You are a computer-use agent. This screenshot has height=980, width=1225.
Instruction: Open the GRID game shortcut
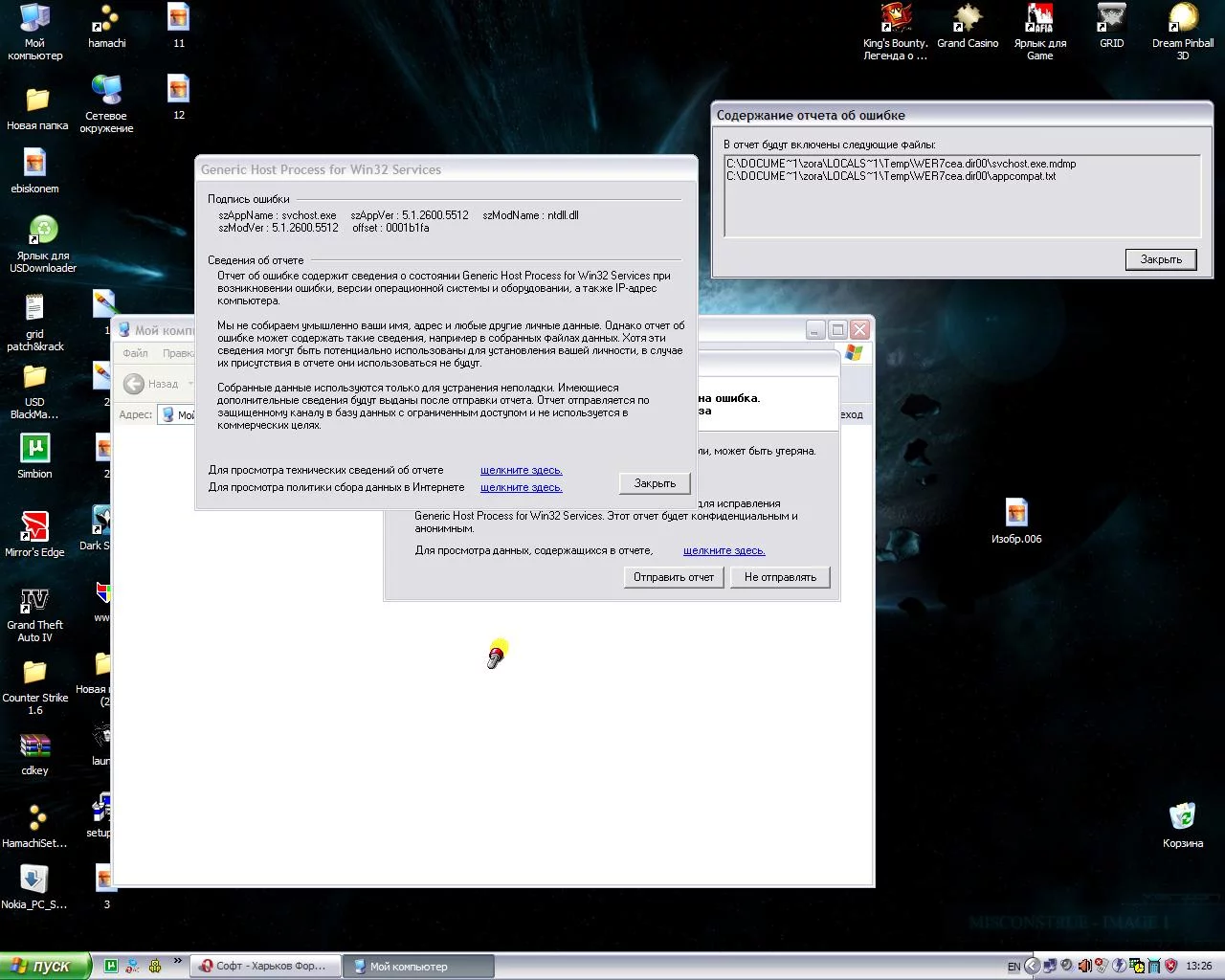(x=1111, y=19)
